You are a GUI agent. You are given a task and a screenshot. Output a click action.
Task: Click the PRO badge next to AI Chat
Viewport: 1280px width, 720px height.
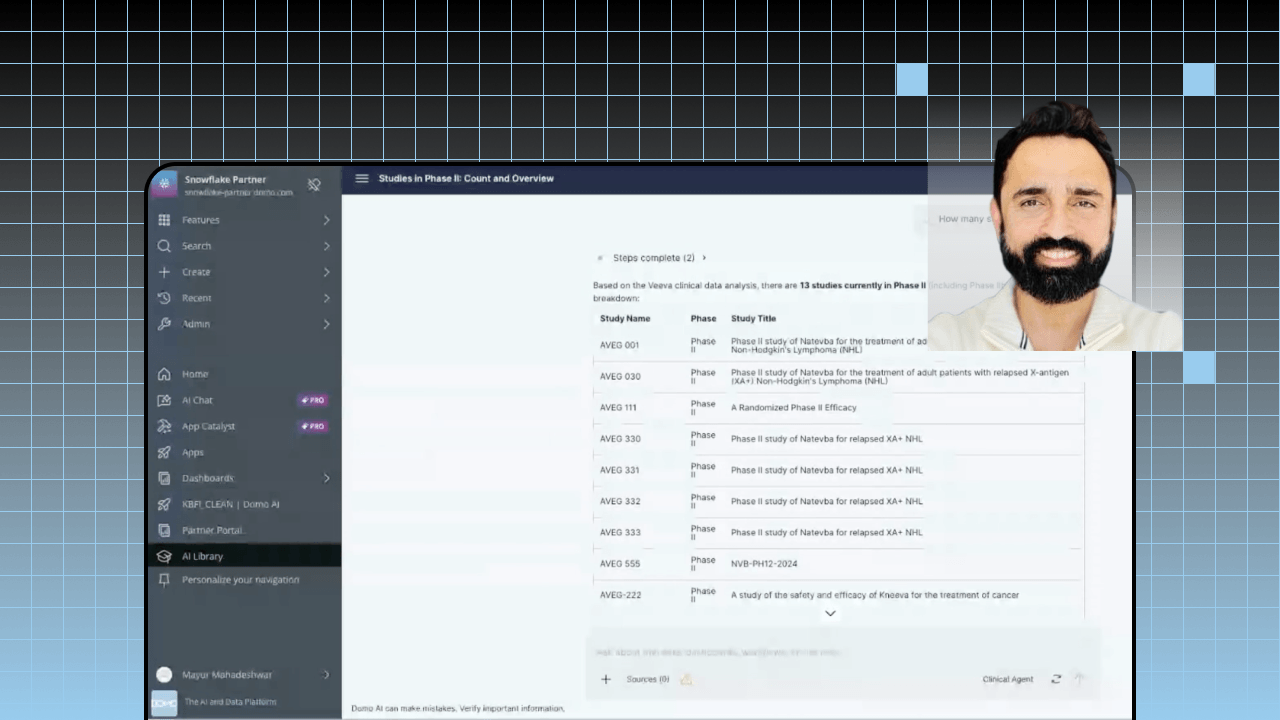pos(313,400)
